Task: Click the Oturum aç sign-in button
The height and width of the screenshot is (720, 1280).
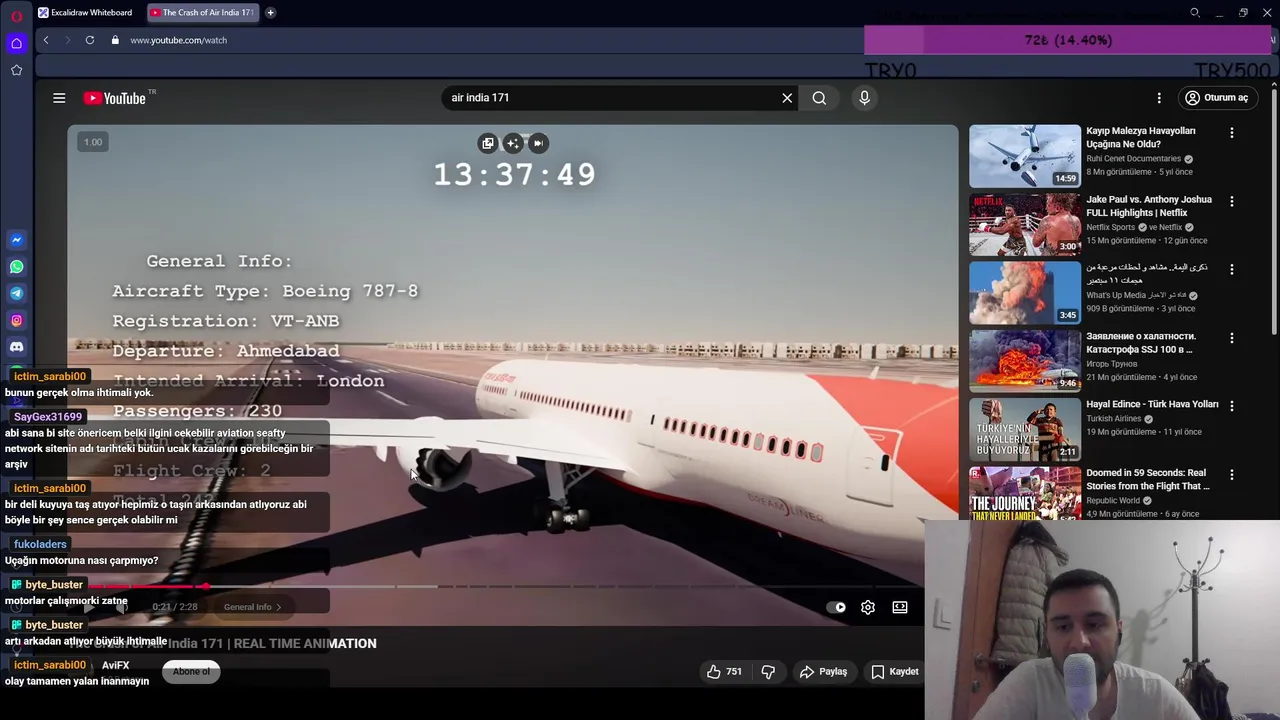Action: (x=1216, y=98)
